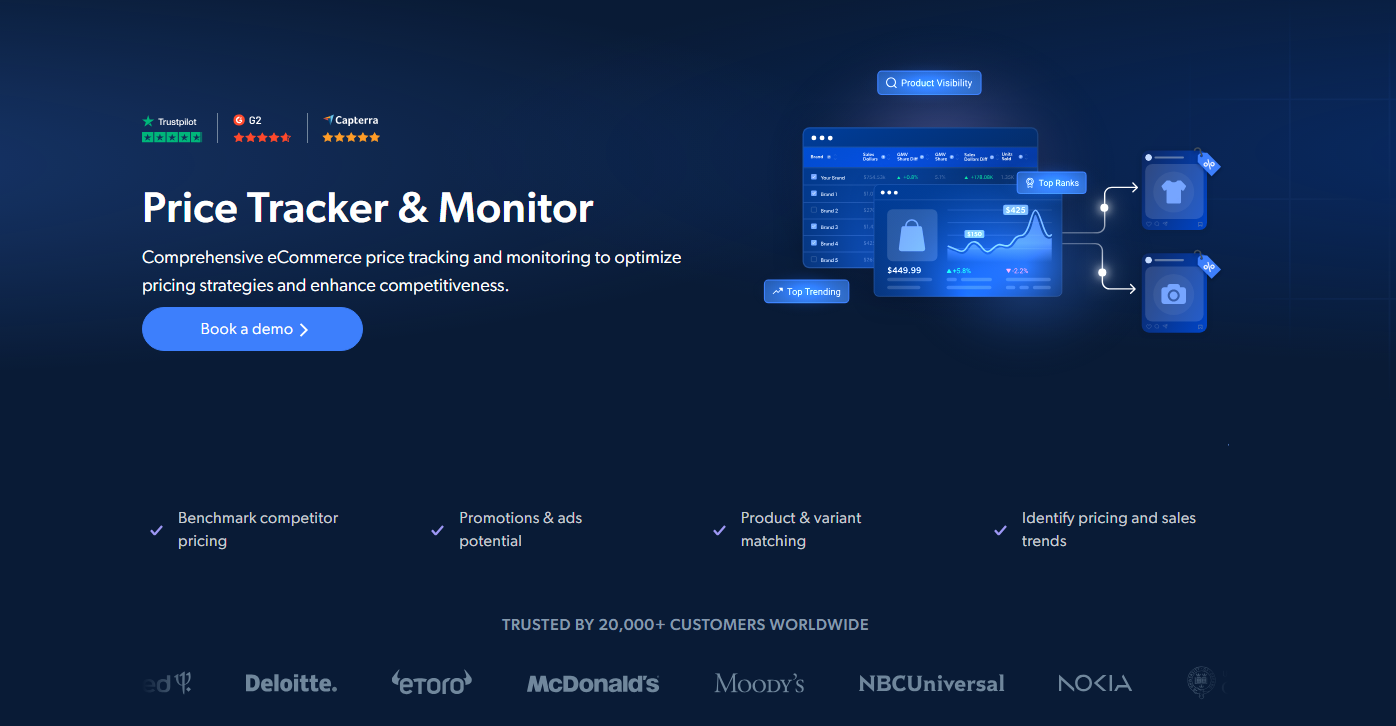The height and width of the screenshot is (726, 1396).
Task: Click the G2 logo icon
Action: pos(239,119)
